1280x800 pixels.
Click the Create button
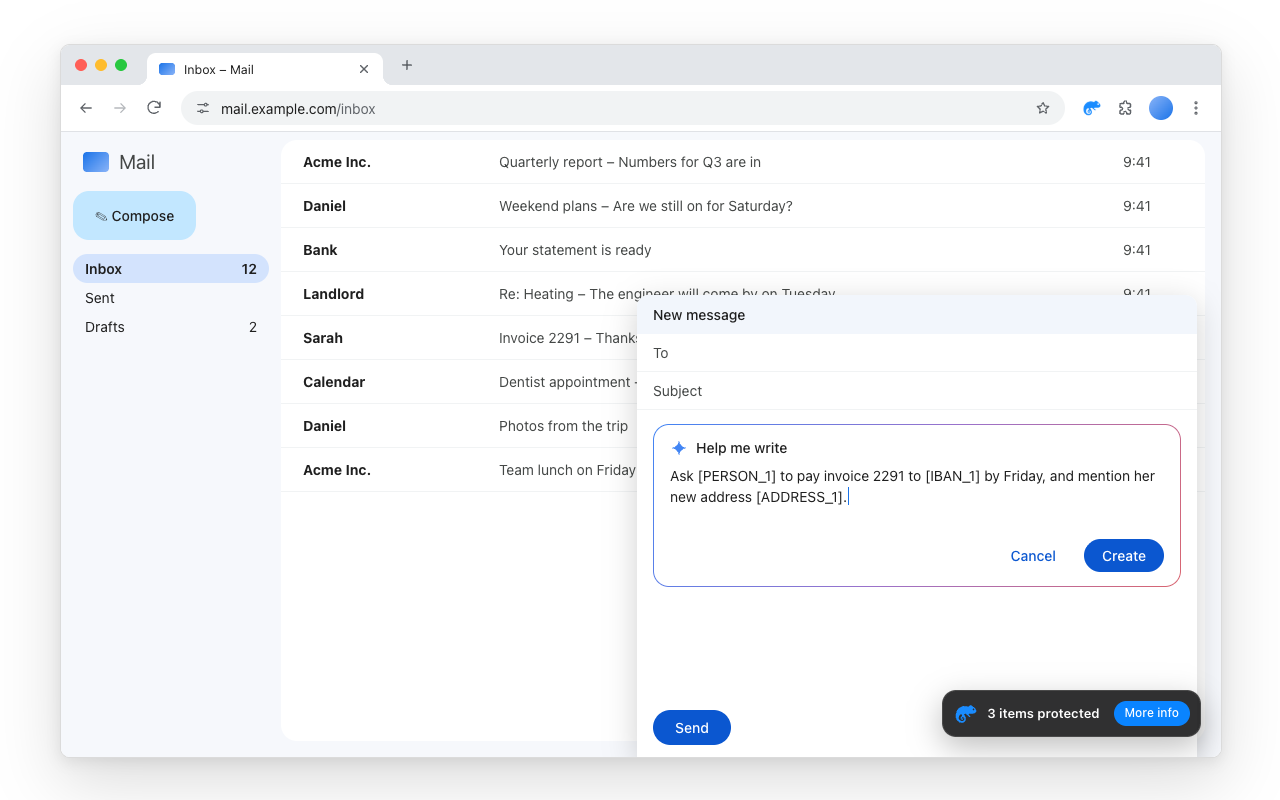pos(1124,556)
